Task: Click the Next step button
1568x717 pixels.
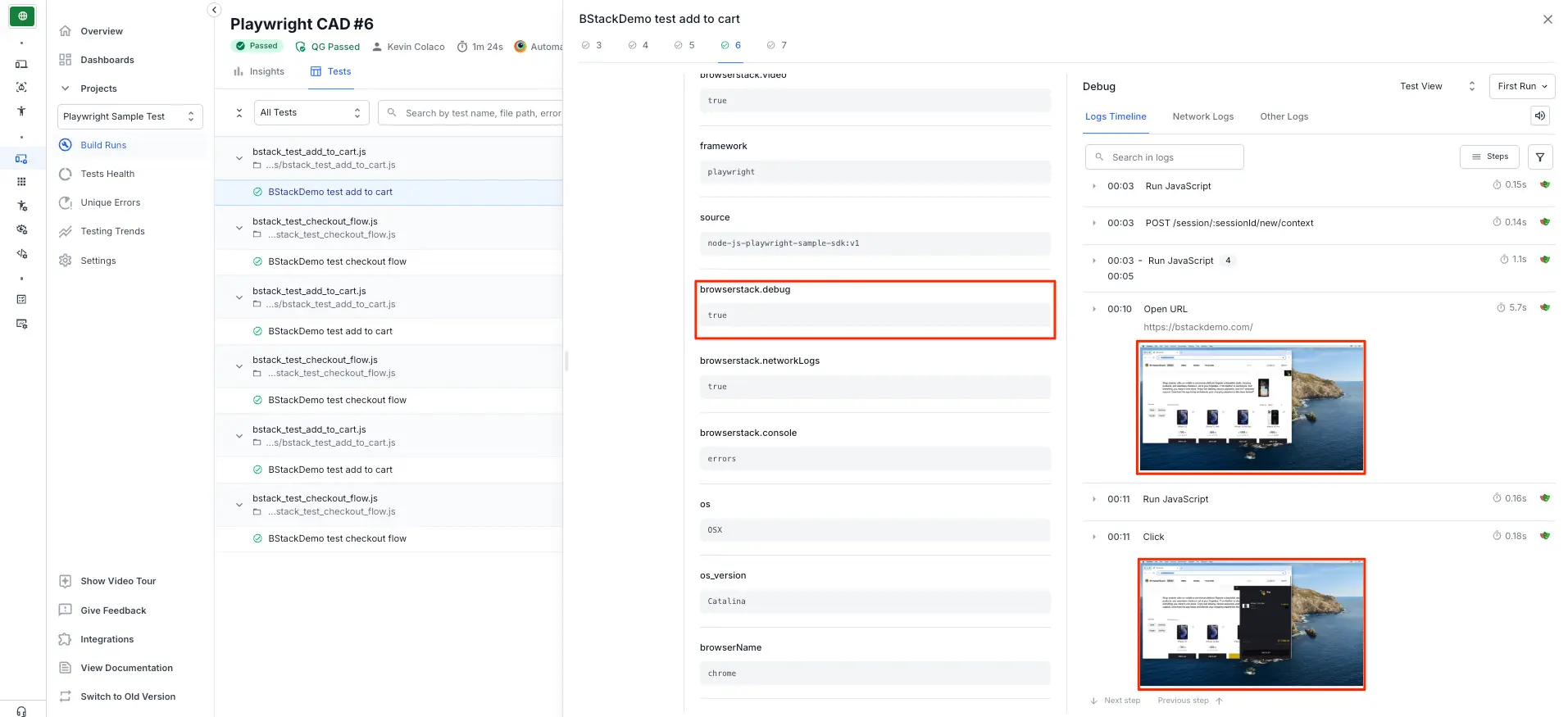Action: pyautogui.click(x=1116, y=701)
